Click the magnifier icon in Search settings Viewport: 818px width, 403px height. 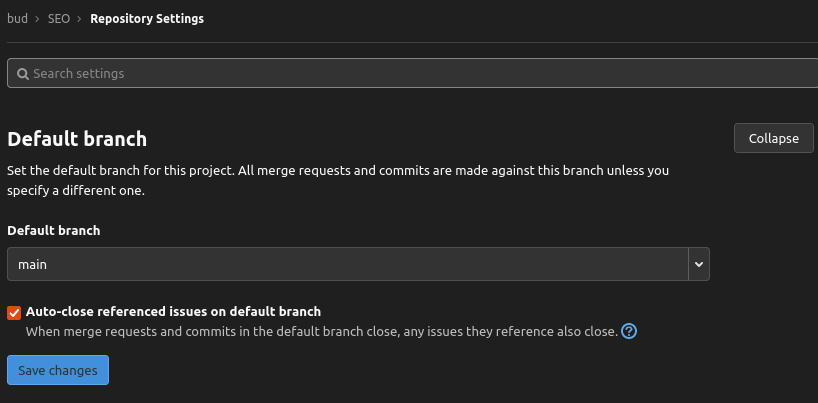click(x=22, y=74)
